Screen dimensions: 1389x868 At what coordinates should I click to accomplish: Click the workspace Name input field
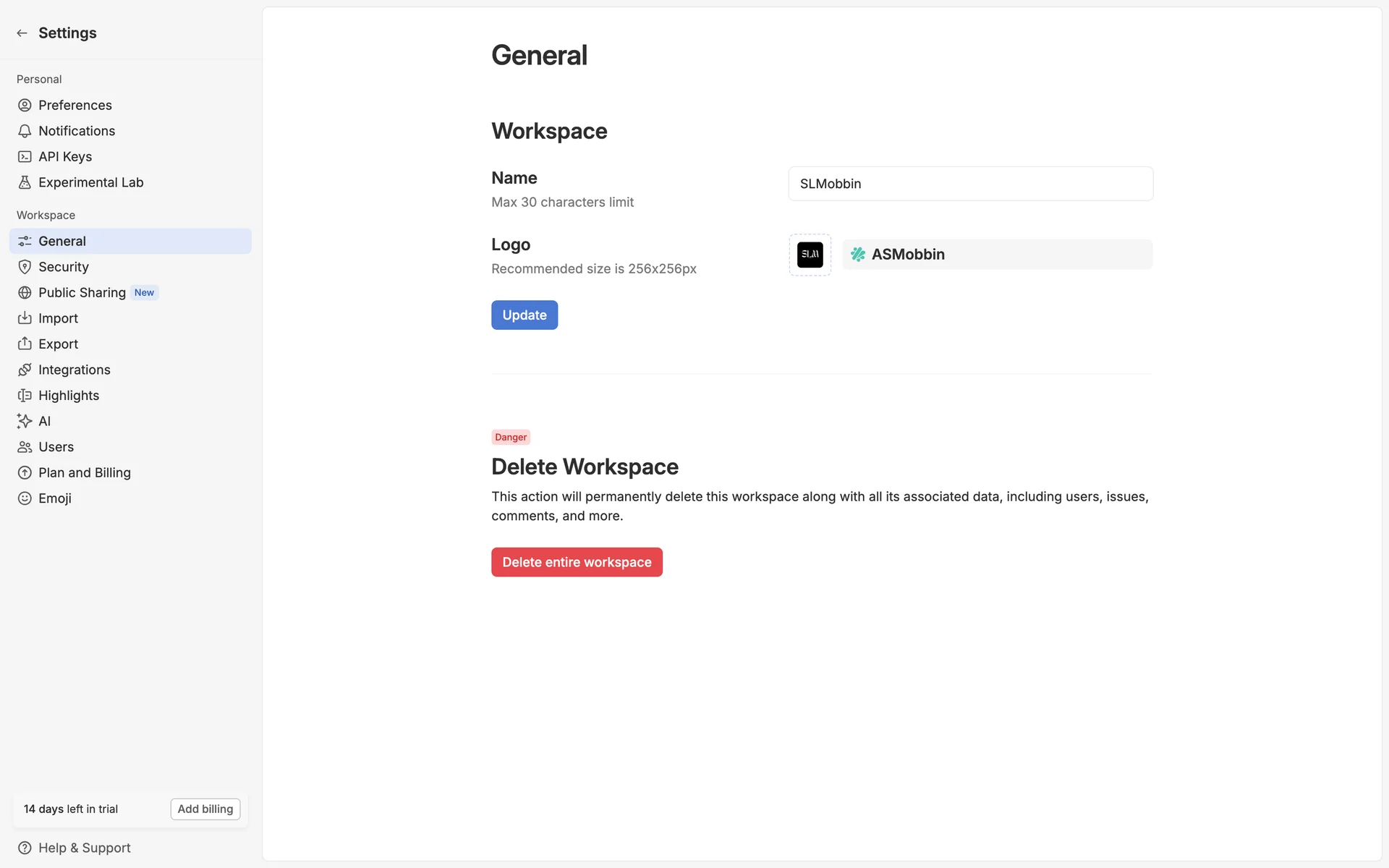[970, 184]
